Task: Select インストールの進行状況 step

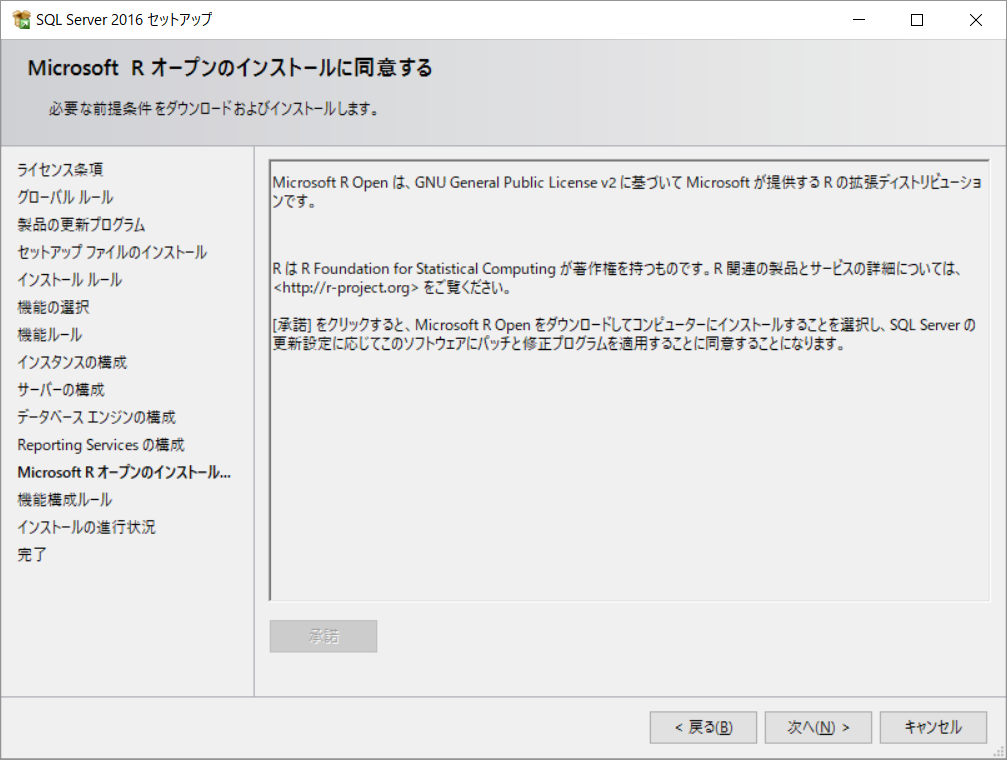Action: coord(87,527)
